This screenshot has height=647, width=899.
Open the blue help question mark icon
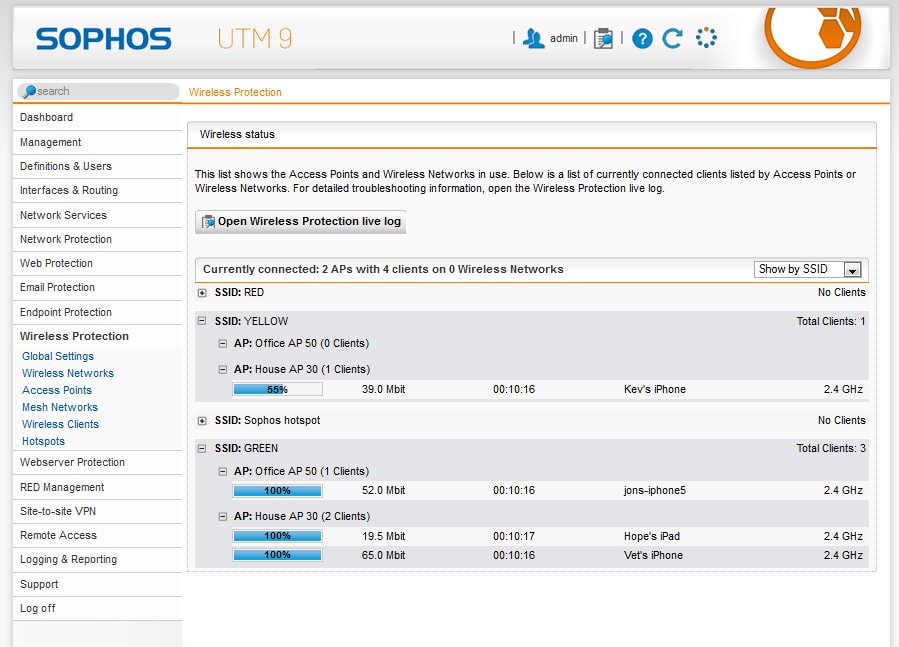642,38
